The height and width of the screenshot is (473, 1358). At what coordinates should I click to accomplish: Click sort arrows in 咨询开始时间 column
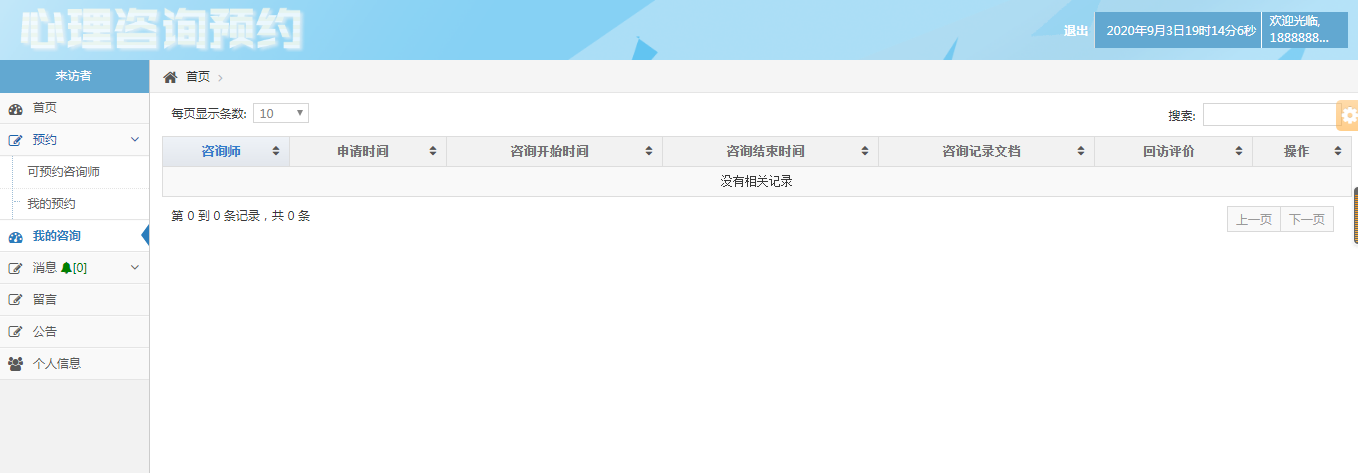pos(649,151)
